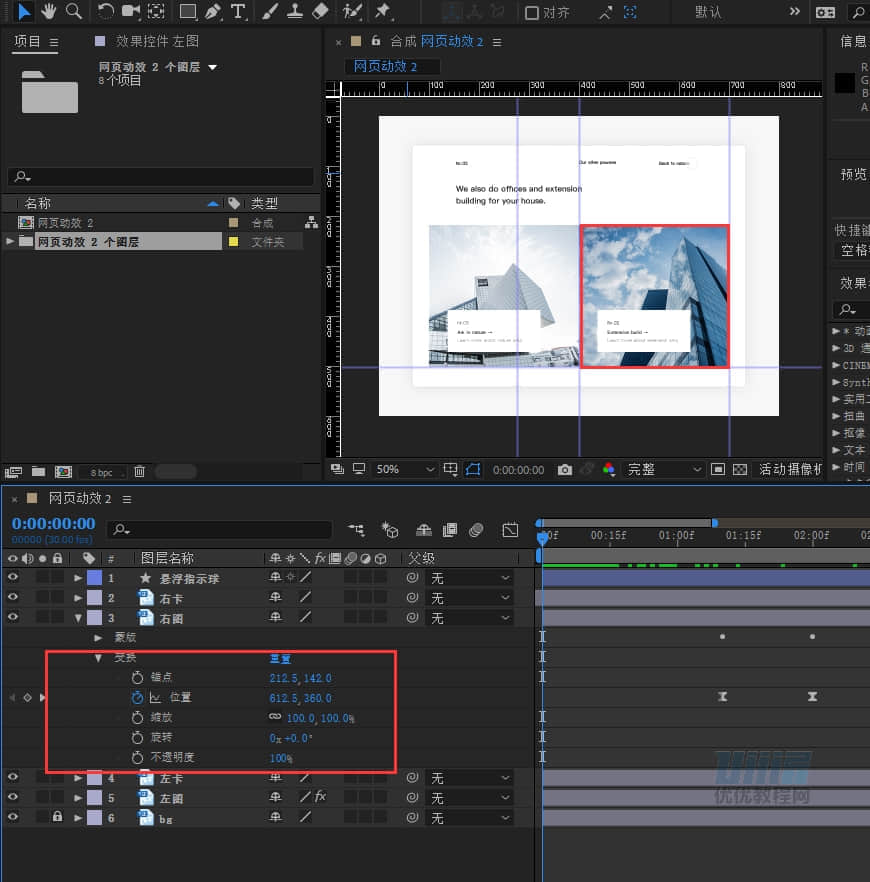
Task: Switch to the 效果控件 左图 tab
Action: pyautogui.click(x=157, y=41)
